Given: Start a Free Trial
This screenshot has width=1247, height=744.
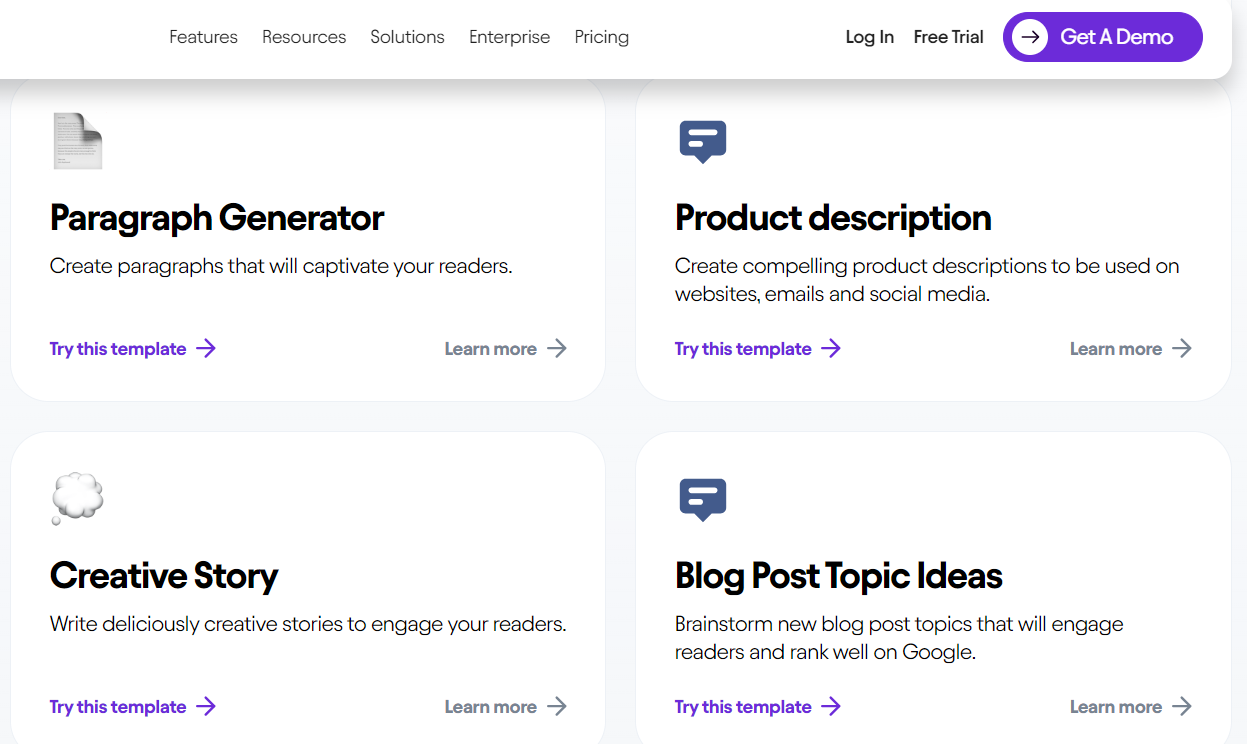Looking at the screenshot, I should point(948,37).
